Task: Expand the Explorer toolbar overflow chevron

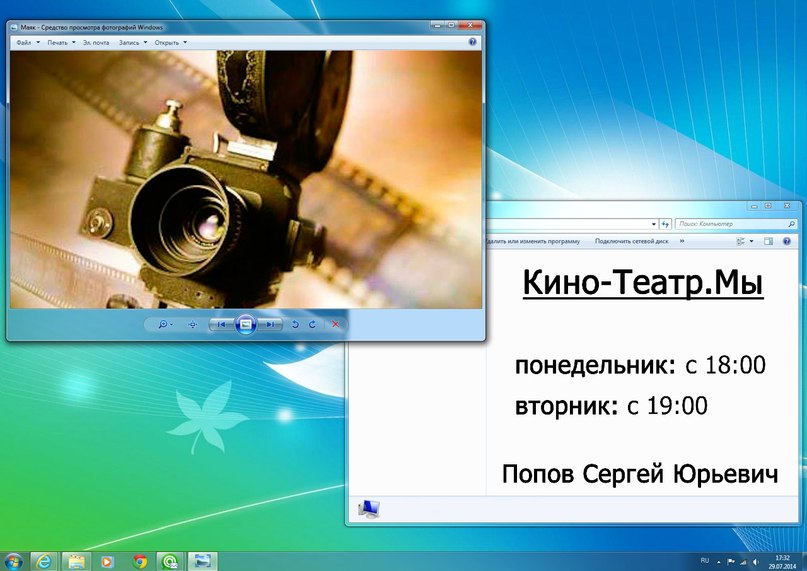Action: point(682,241)
